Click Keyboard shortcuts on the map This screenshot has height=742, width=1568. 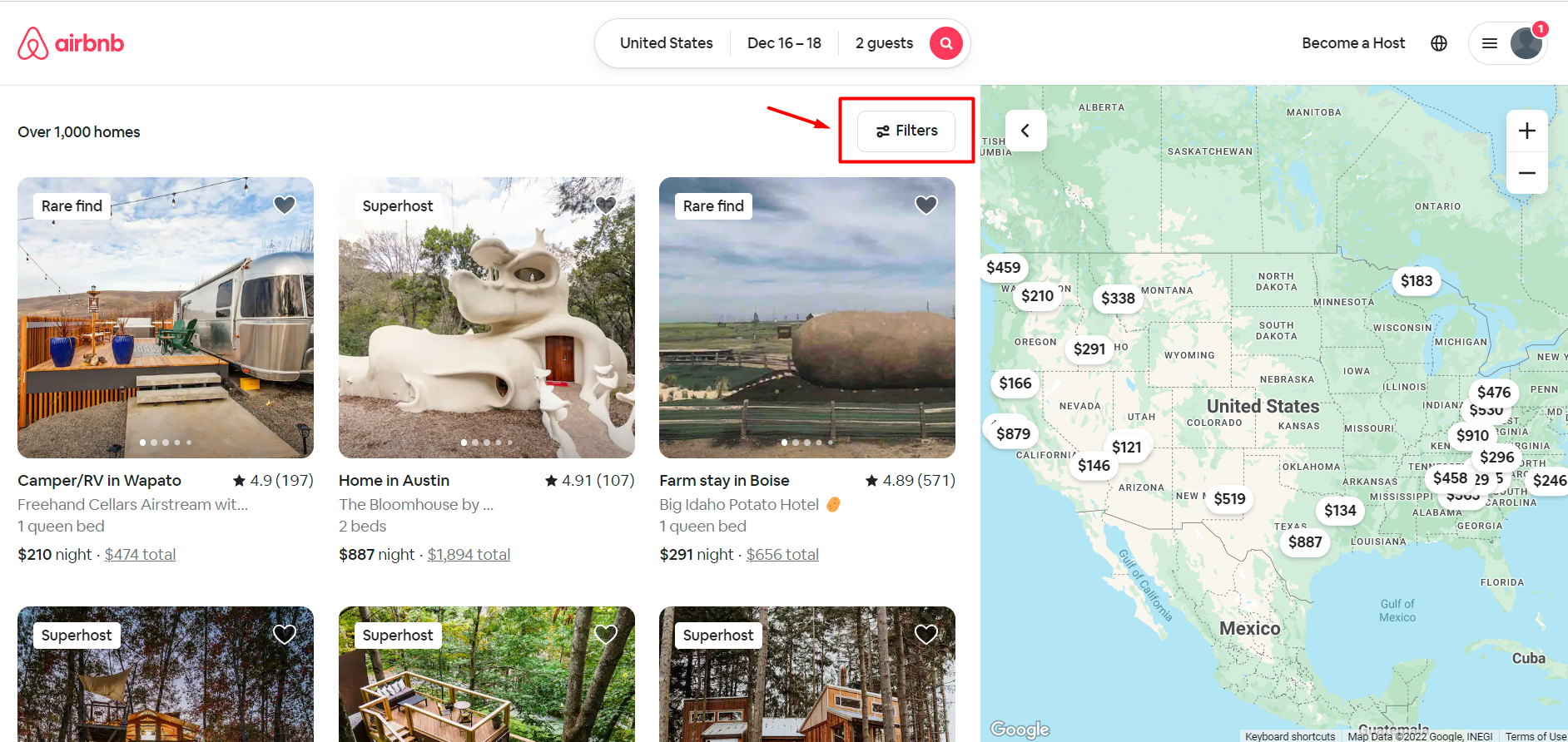pos(1290,736)
